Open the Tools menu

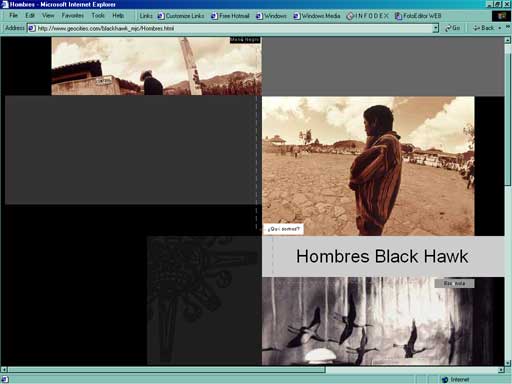[98, 15]
